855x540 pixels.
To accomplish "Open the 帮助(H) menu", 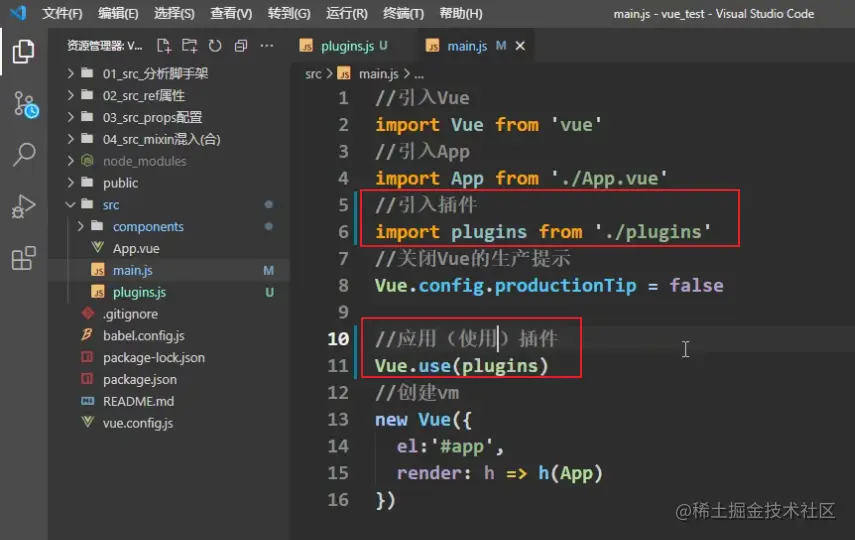I will click(x=461, y=13).
